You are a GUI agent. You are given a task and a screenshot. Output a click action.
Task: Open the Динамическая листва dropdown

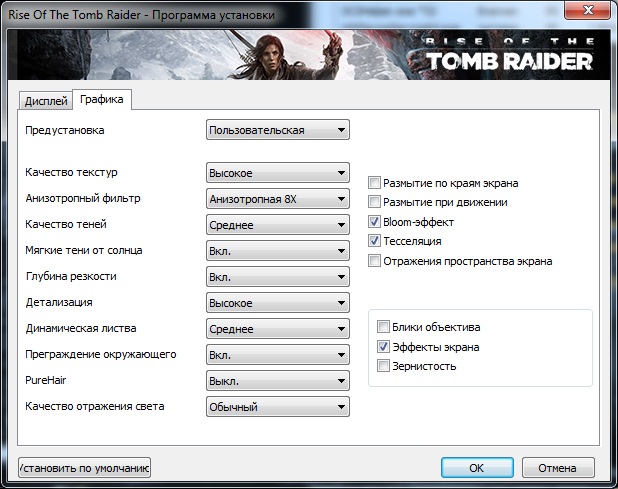[x=278, y=329]
